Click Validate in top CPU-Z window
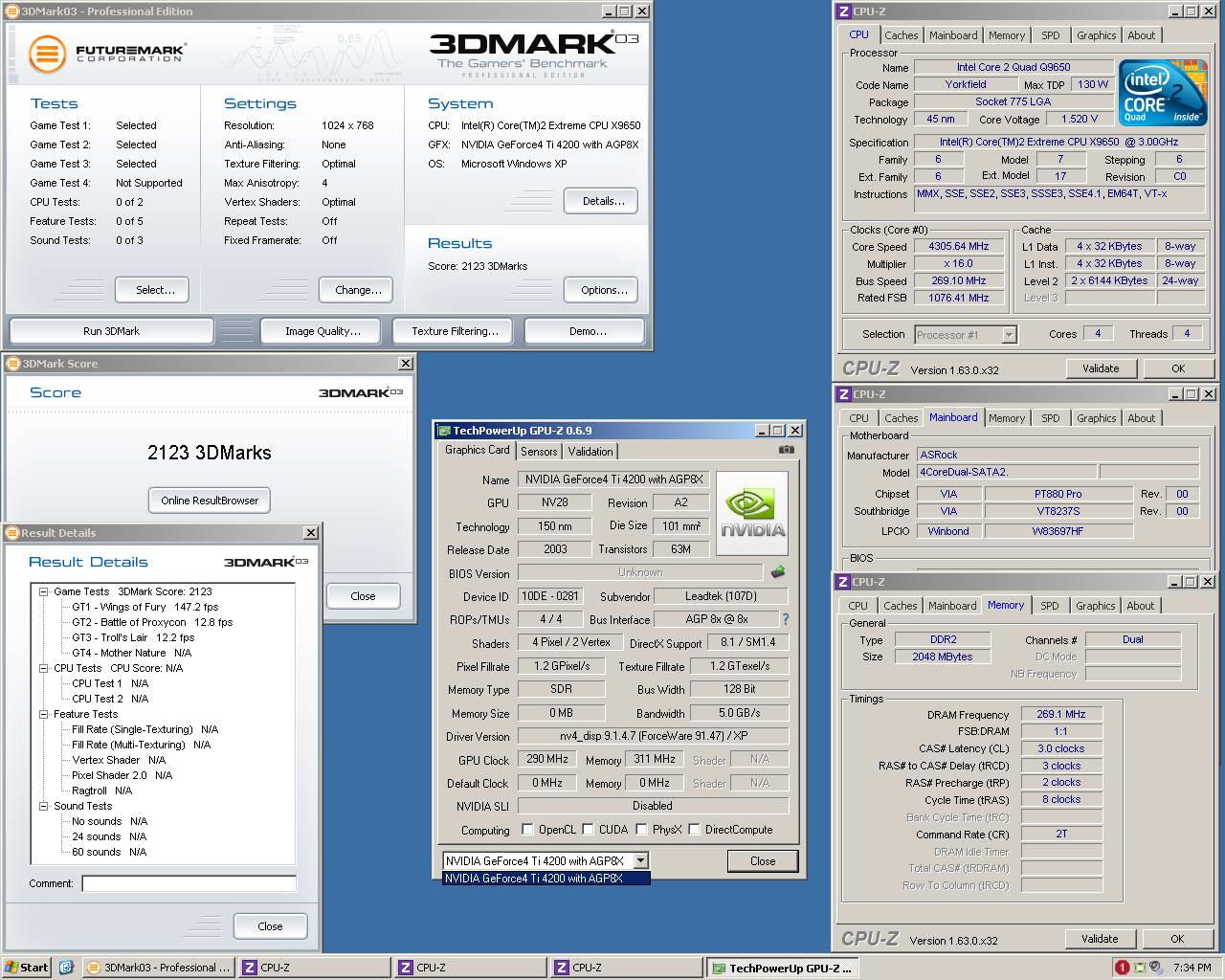The width and height of the screenshot is (1225, 980). 1101,368
